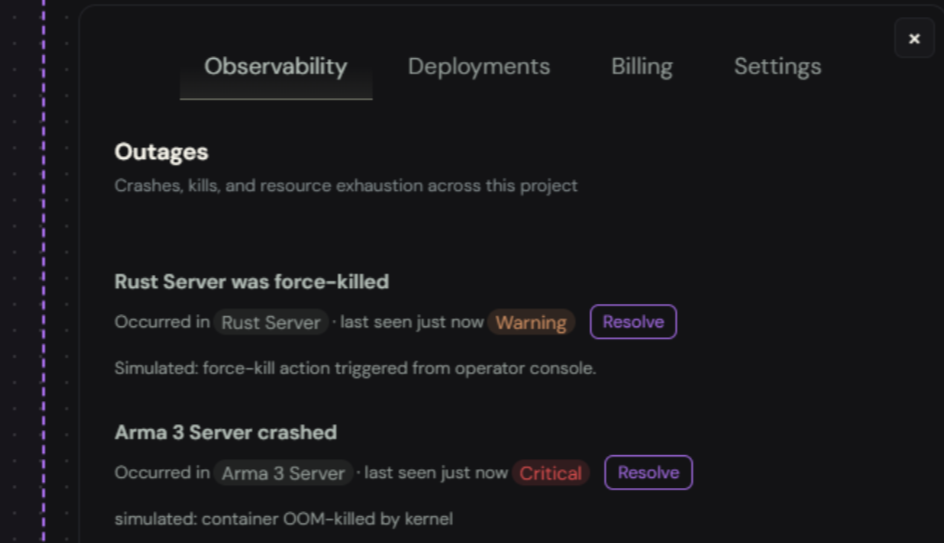Open the 'Arma 3 Server crashed' outage
Screen dimensions: 944x543
pos(225,433)
